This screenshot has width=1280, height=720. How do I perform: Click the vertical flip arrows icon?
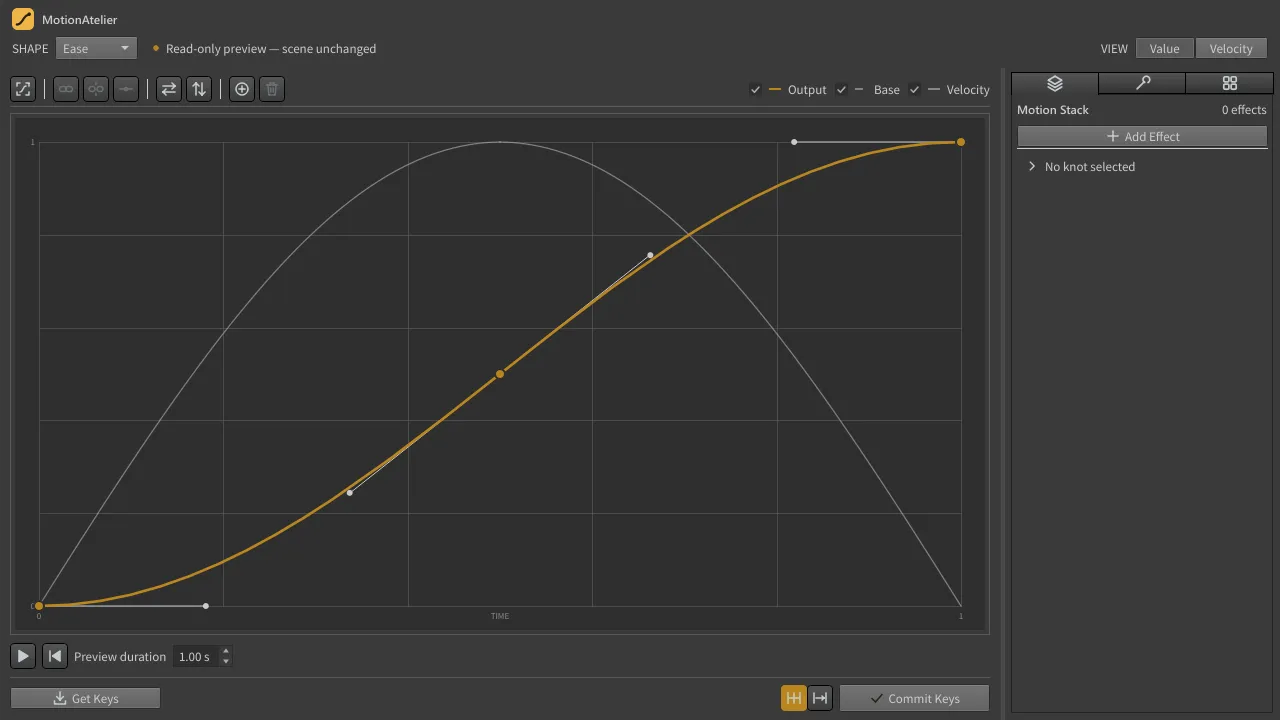click(x=199, y=89)
